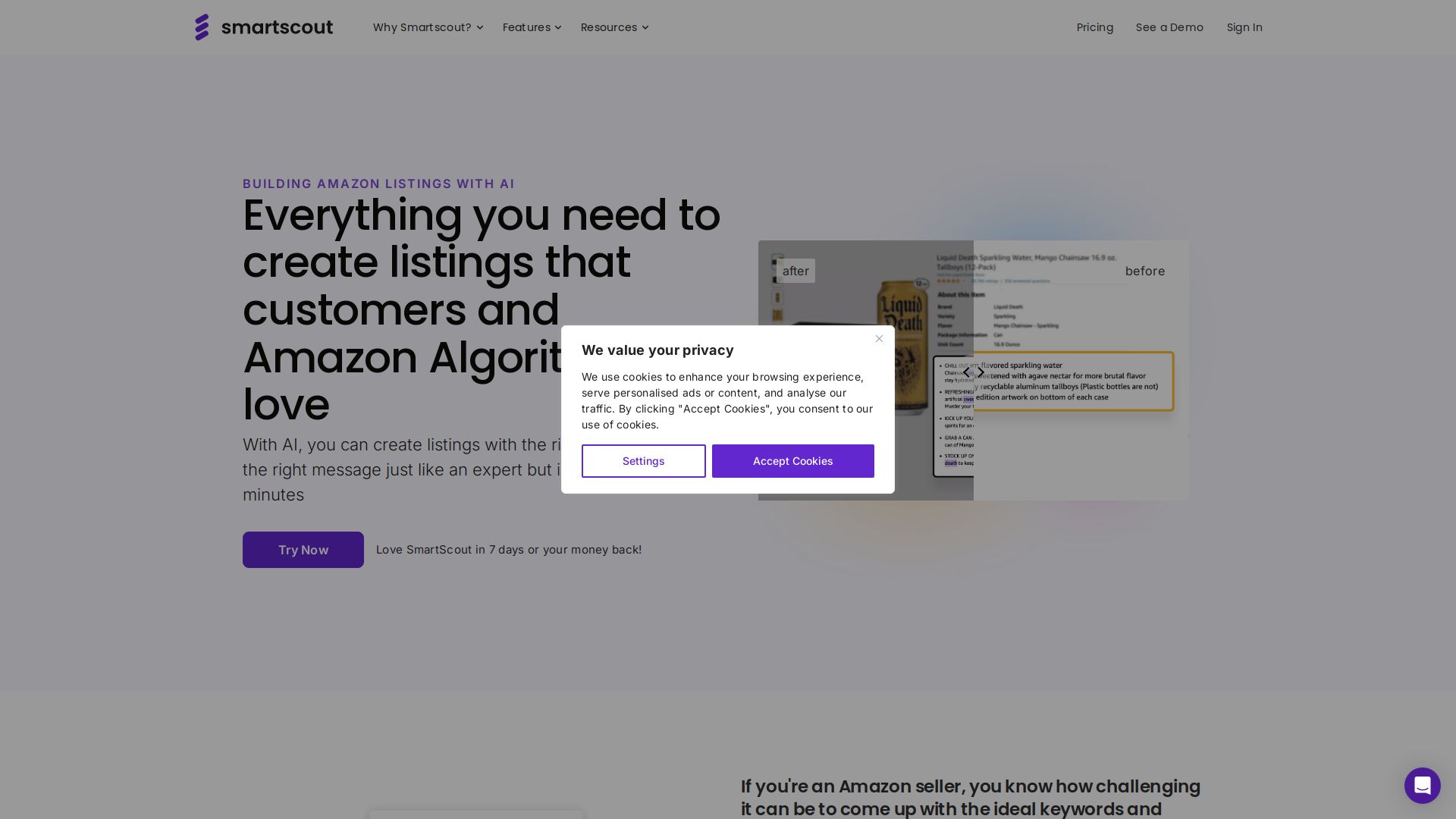This screenshot has width=1456, height=819.
Task: Click the right arrow on comparison handle
Action: point(981,372)
